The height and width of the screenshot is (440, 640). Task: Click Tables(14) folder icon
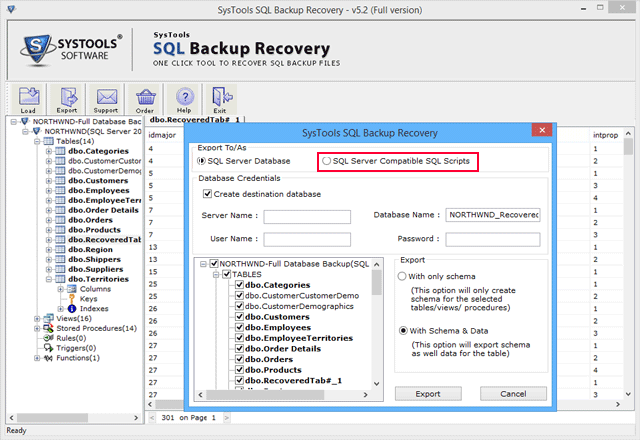[x=49, y=141]
